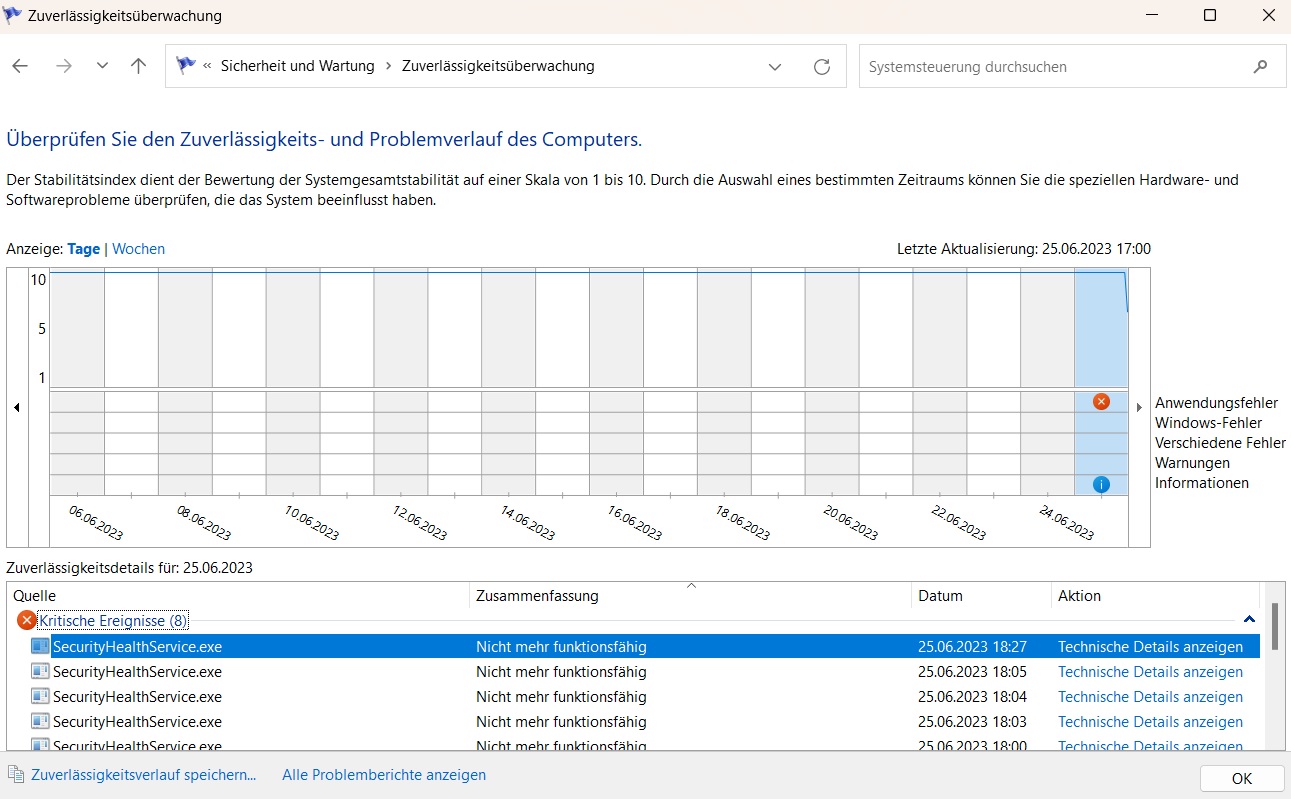
Task: Open recent locations dropdown chevron
Action: tap(102, 66)
